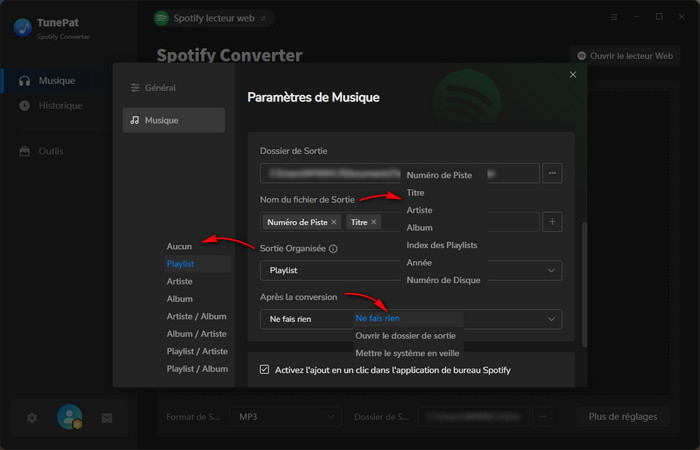Select Ouvrir le dossier de sortie option
The width and height of the screenshot is (700, 450).
pos(405,336)
